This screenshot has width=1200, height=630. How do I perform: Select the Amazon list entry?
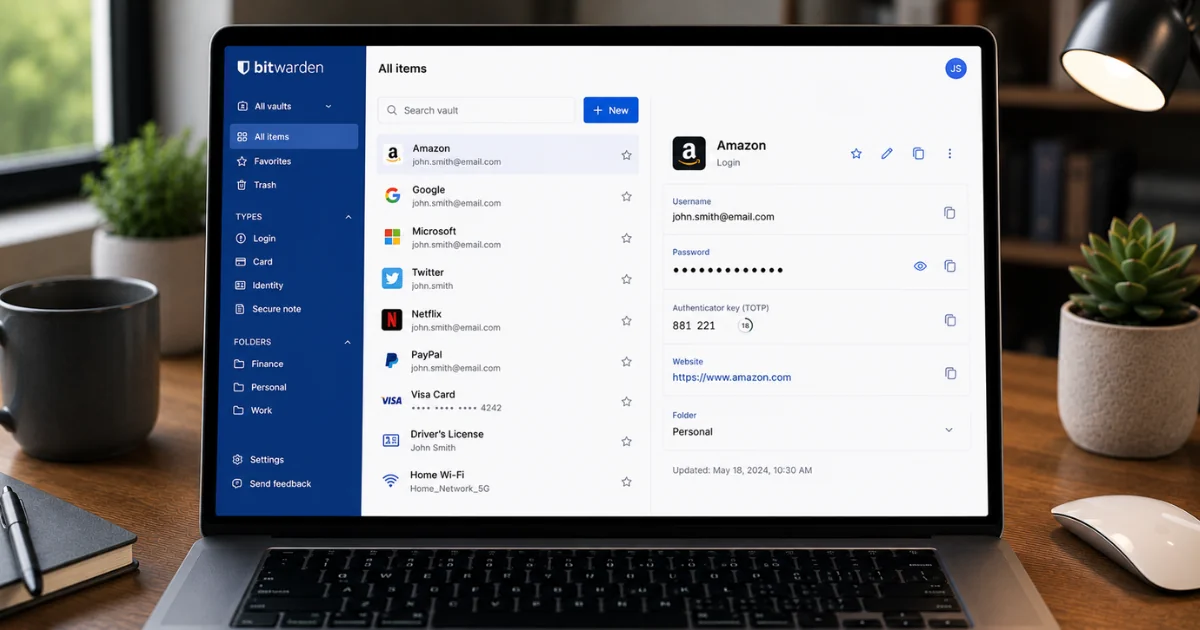coord(508,155)
